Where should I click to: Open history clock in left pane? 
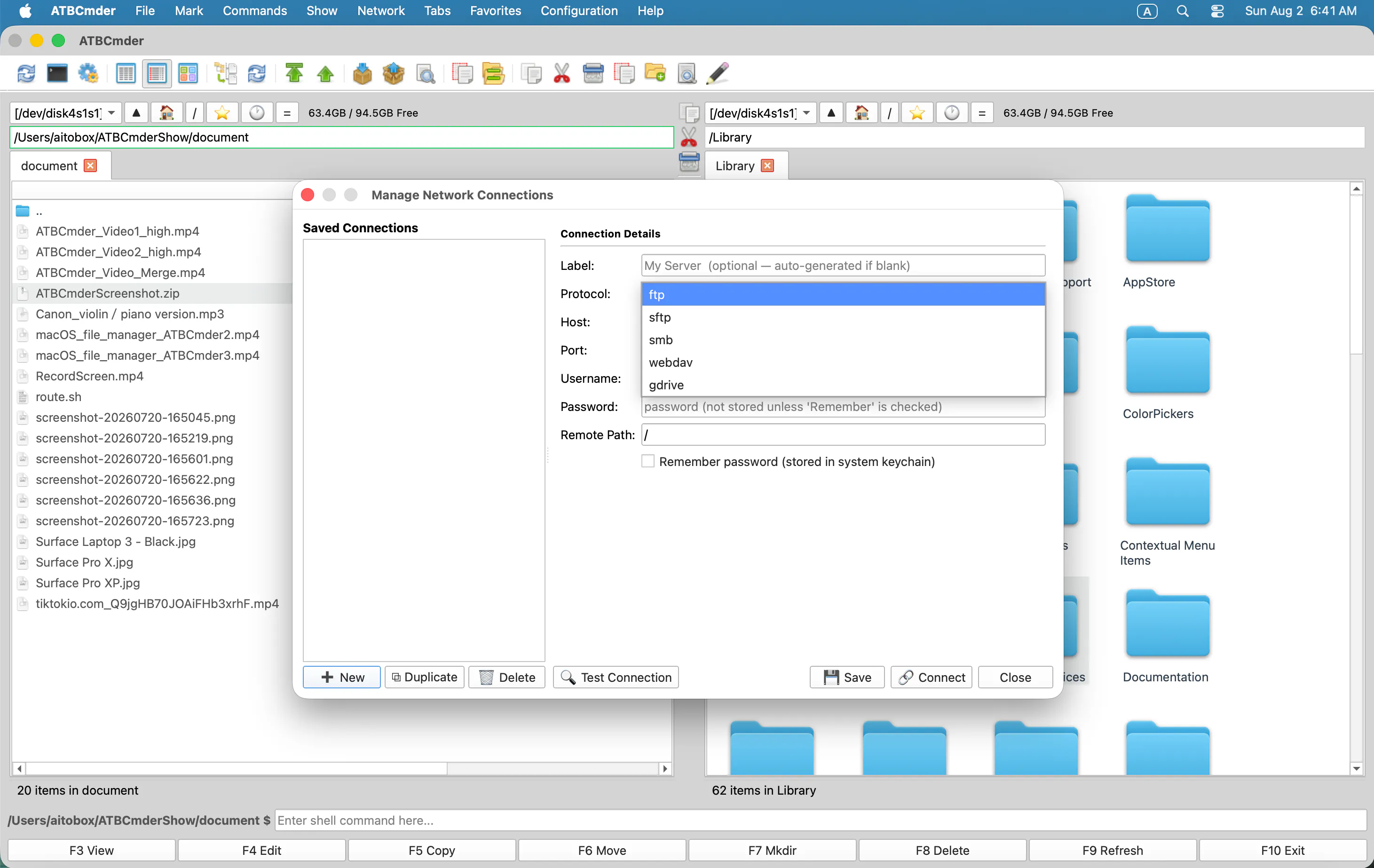257,113
